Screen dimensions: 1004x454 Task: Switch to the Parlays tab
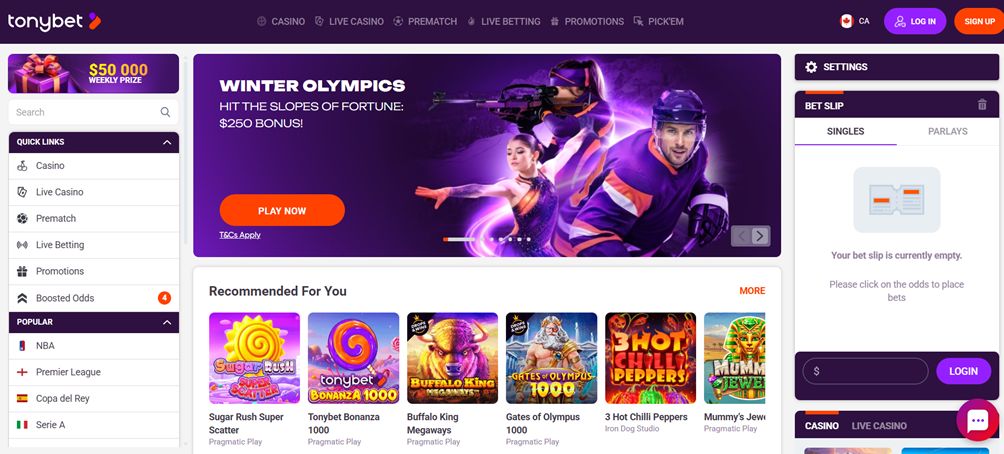[948, 131]
